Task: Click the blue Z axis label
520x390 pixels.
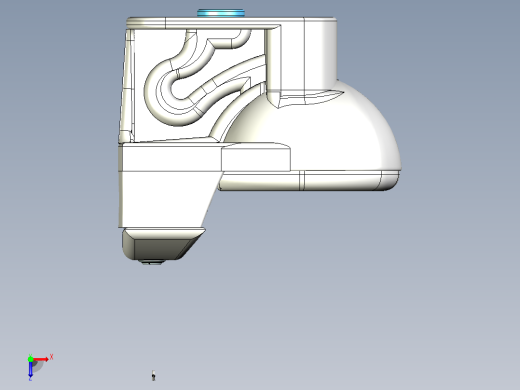Action: pyautogui.click(x=30, y=379)
